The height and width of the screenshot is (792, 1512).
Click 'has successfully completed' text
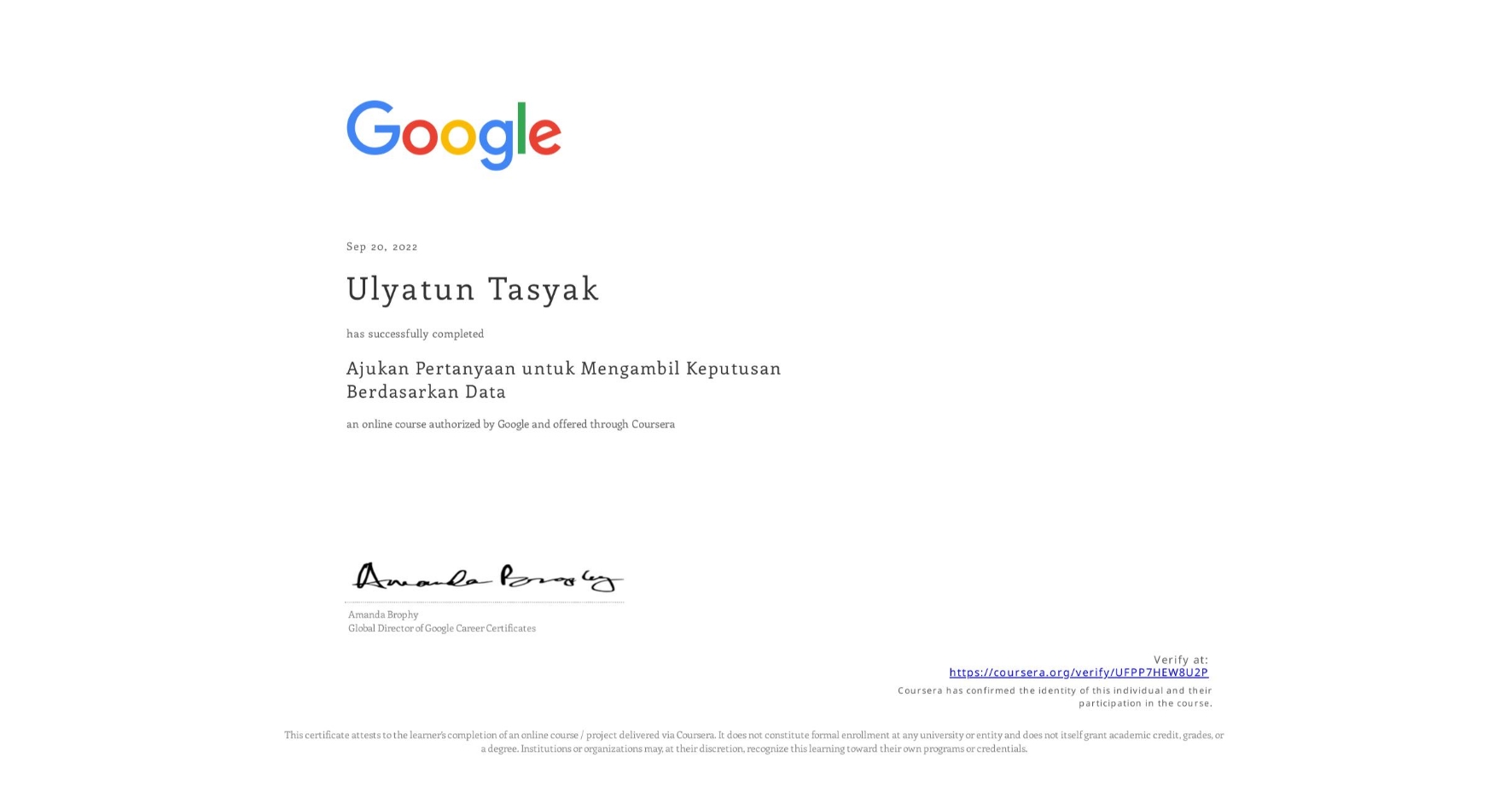click(x=415, y=334)
